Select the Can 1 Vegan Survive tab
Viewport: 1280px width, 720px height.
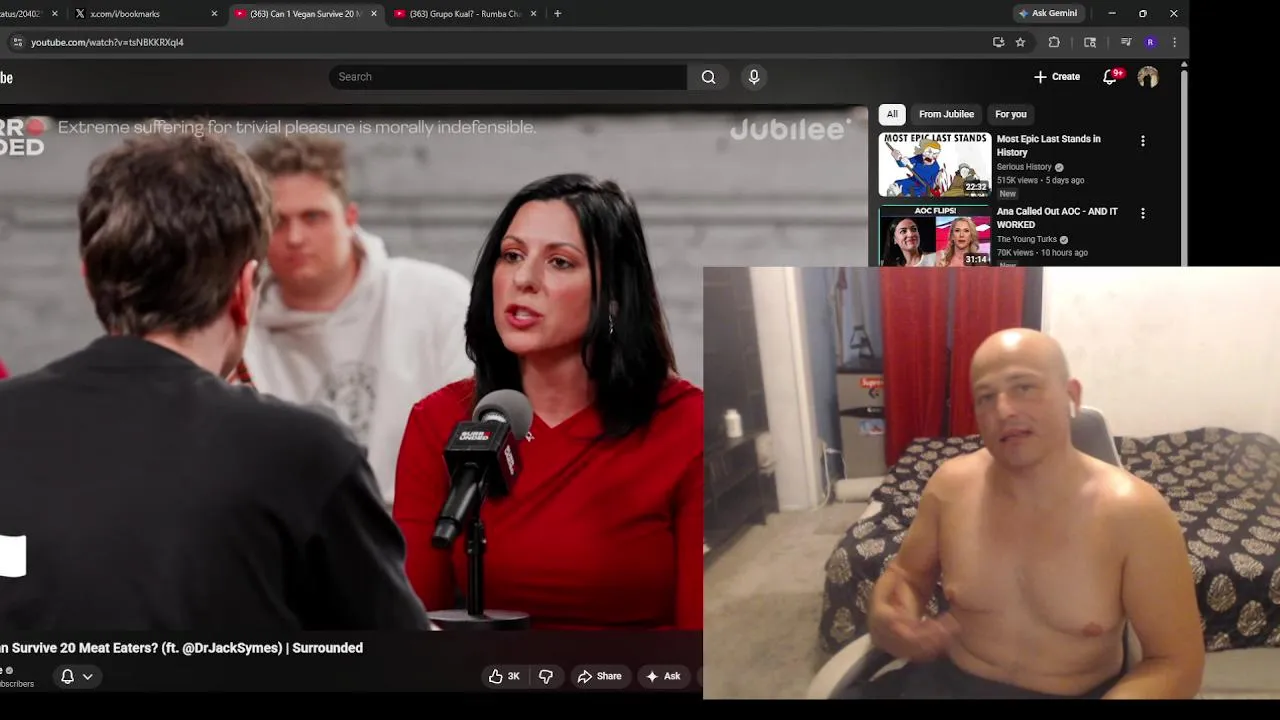click(x=306, y=14)
